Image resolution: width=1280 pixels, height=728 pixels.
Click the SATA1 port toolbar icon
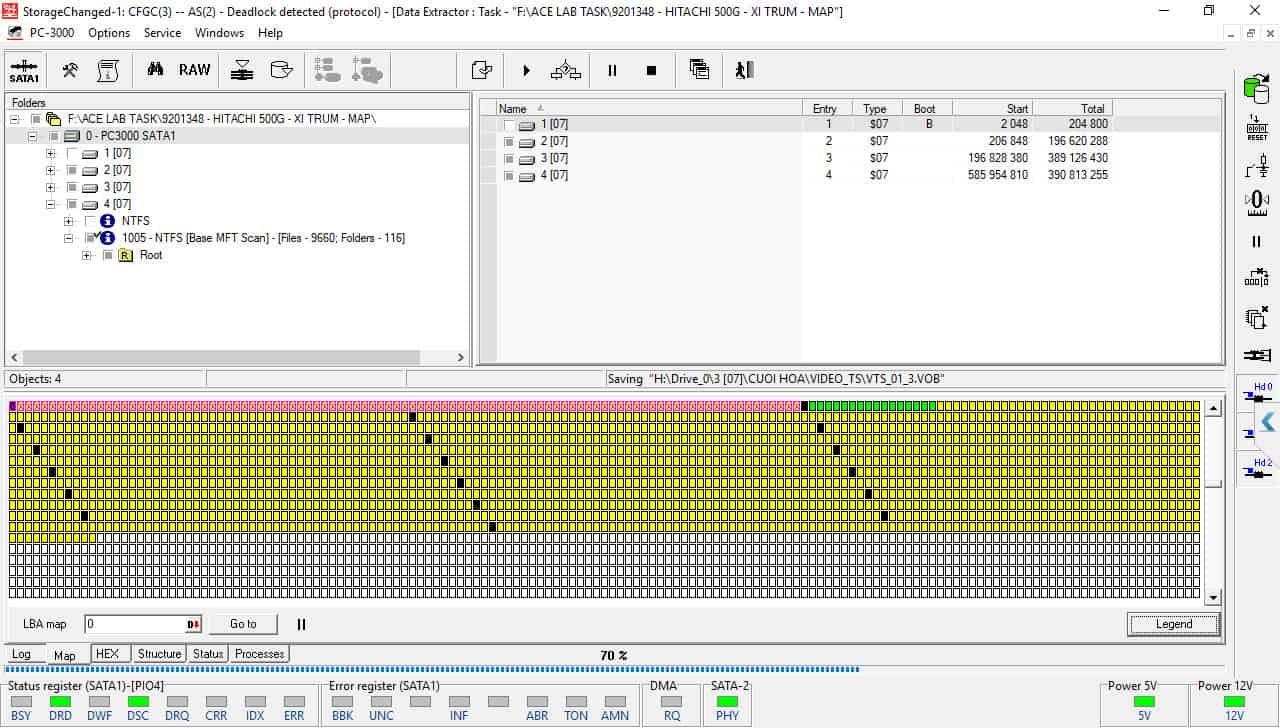pyautogui.click(x=24, y=70)
